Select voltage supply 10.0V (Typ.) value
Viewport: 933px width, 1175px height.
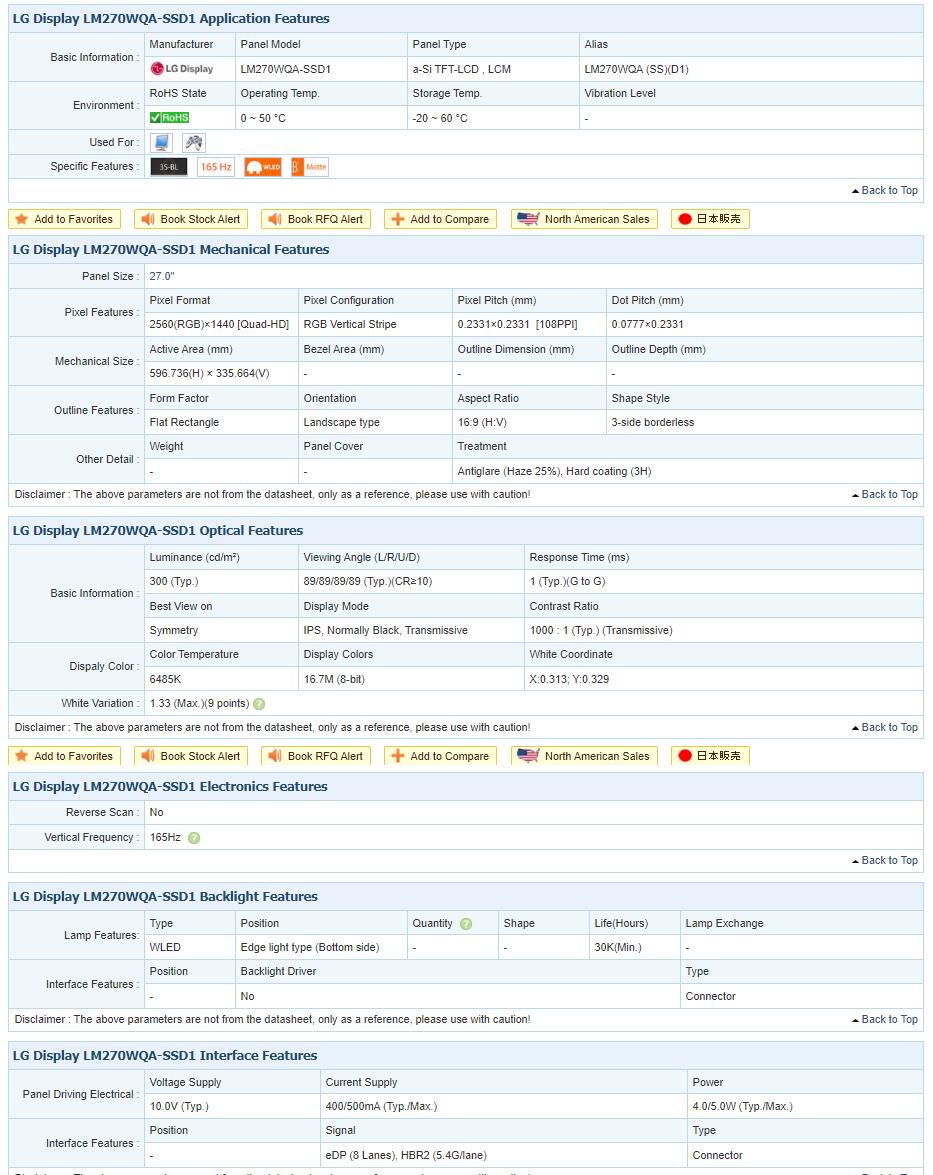pyautogui.click(x=179, y=1107)
